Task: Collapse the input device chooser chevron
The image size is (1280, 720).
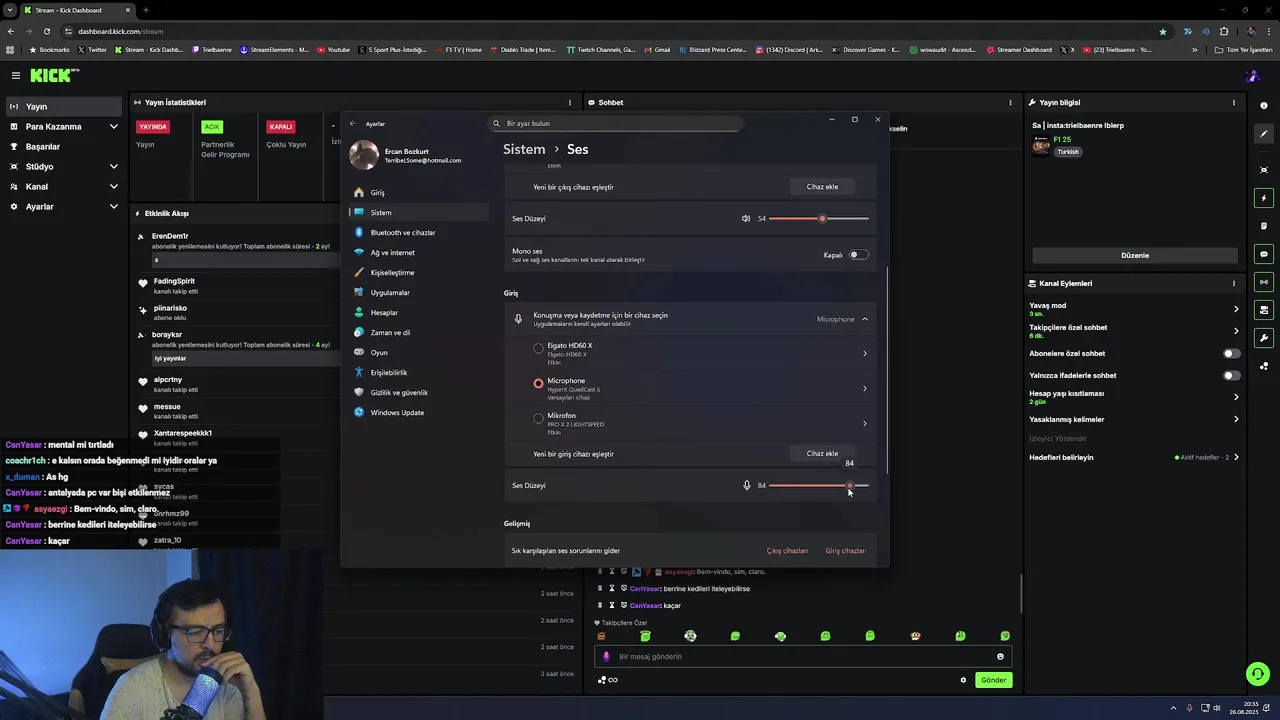Action: [865, 319]
